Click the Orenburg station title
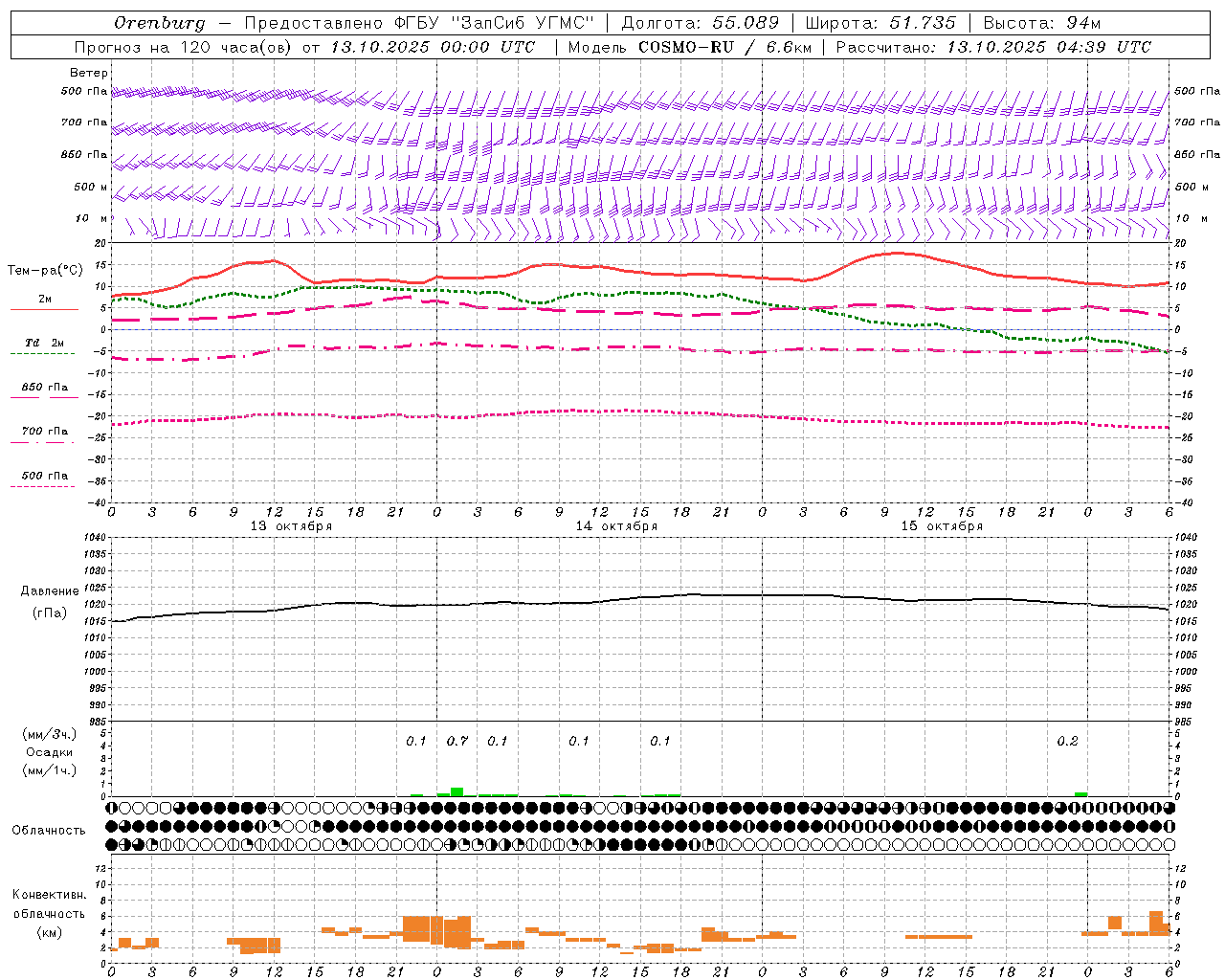 [160, 23]
